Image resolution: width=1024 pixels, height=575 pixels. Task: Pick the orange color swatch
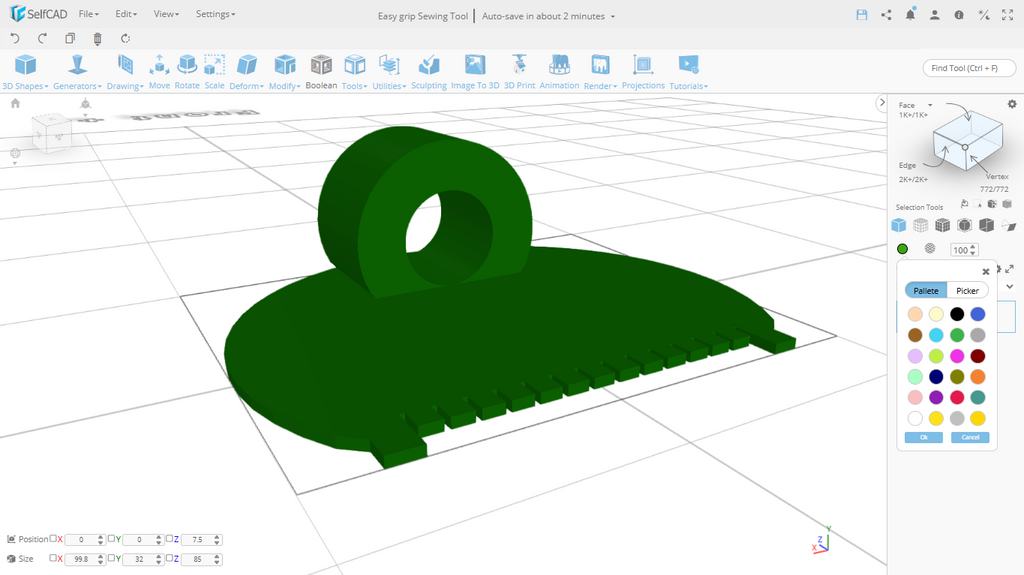click(x=978, y=377)
